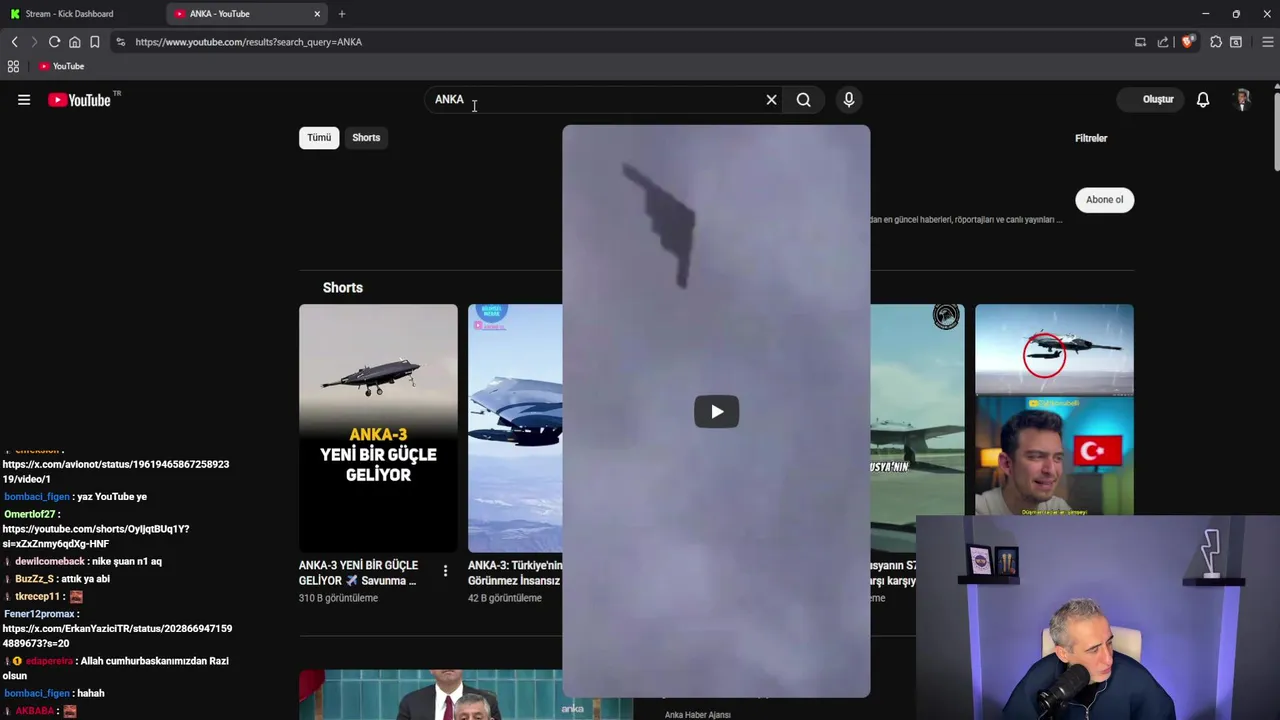Open the browser main menu

click(x=1267, y=42)
